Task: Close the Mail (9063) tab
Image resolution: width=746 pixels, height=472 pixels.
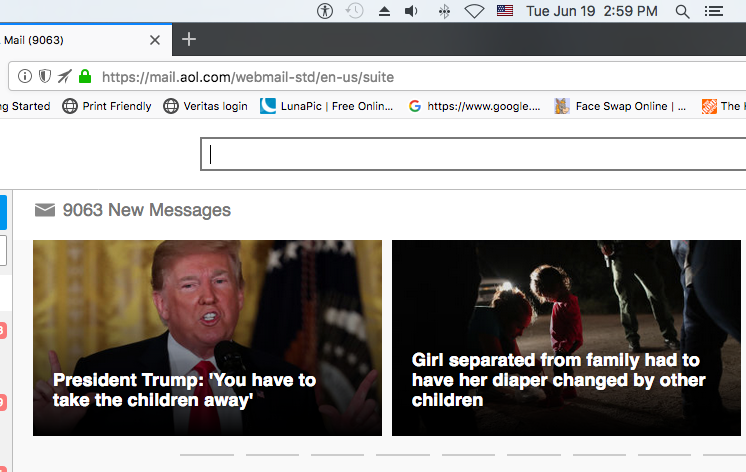Action: [x=155, y=40]
